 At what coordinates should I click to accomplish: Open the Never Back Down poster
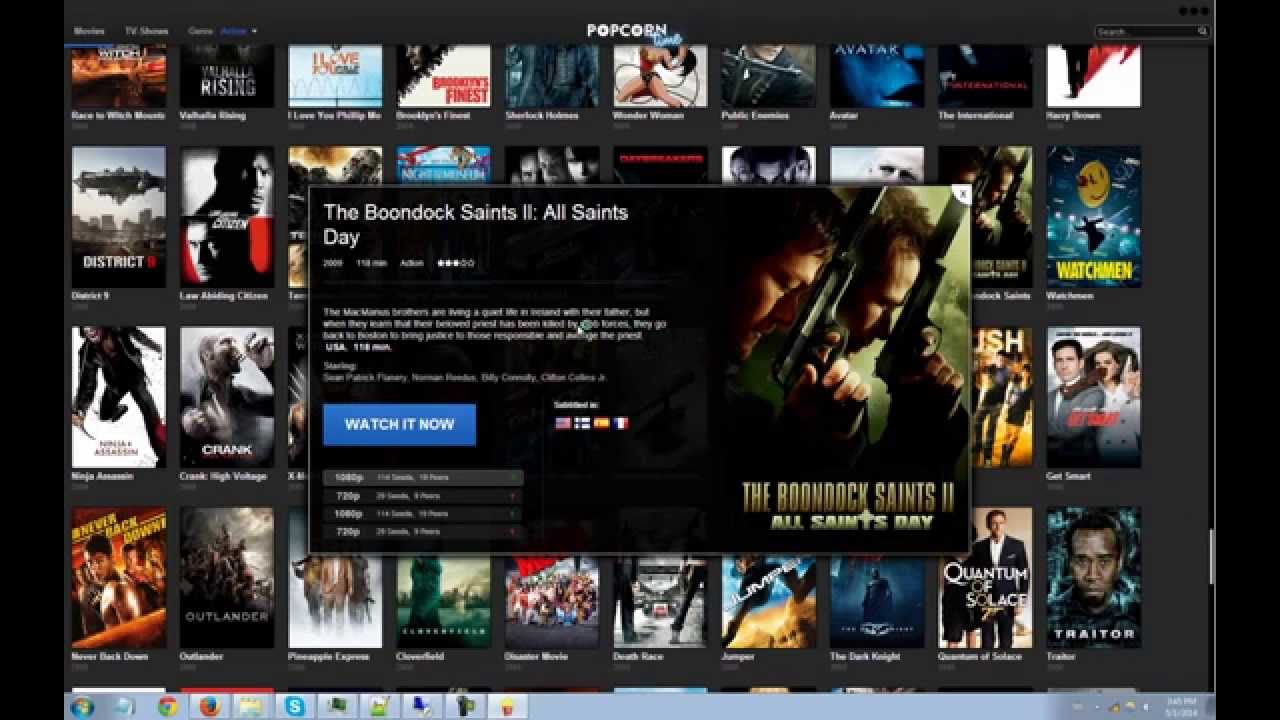click(x=118, y=578)
